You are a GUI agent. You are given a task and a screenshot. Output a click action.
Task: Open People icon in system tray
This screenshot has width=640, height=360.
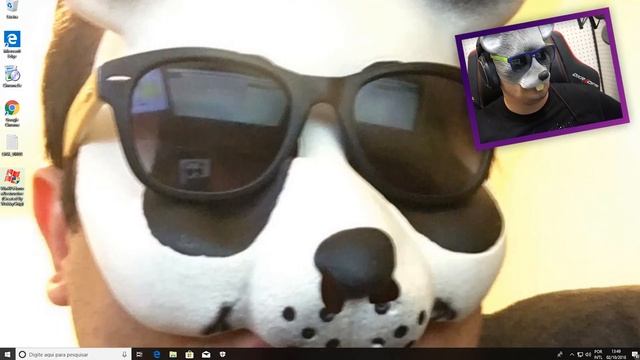tap(560, 354)
